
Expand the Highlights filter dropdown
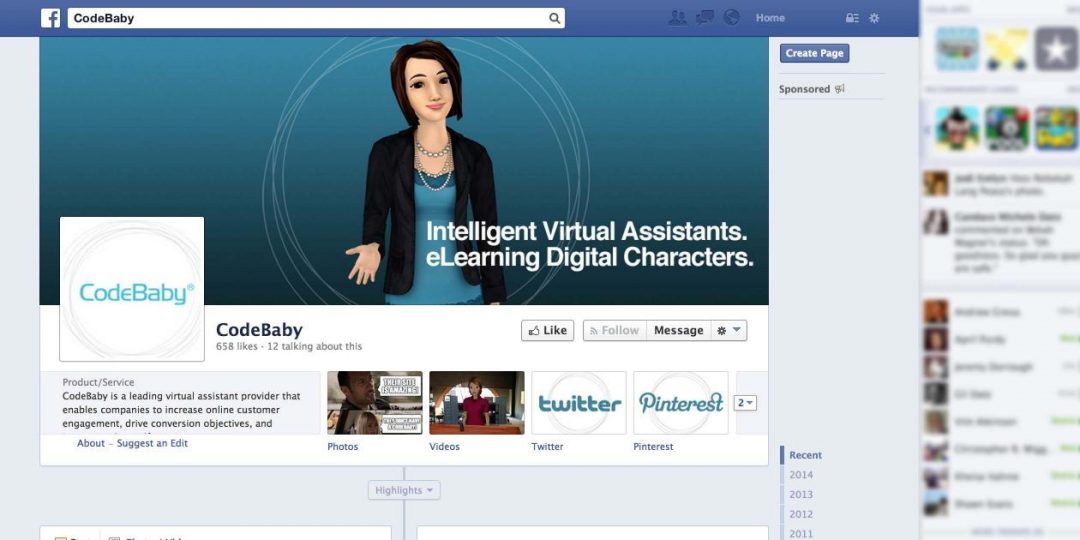point(404,490)
